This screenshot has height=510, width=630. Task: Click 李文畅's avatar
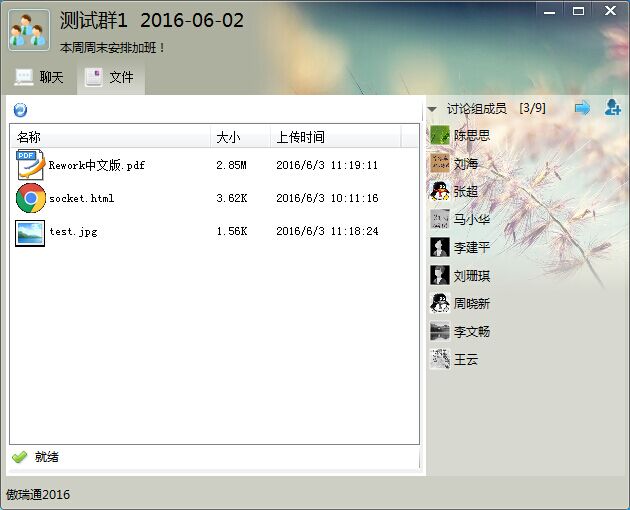coord(440,331)
